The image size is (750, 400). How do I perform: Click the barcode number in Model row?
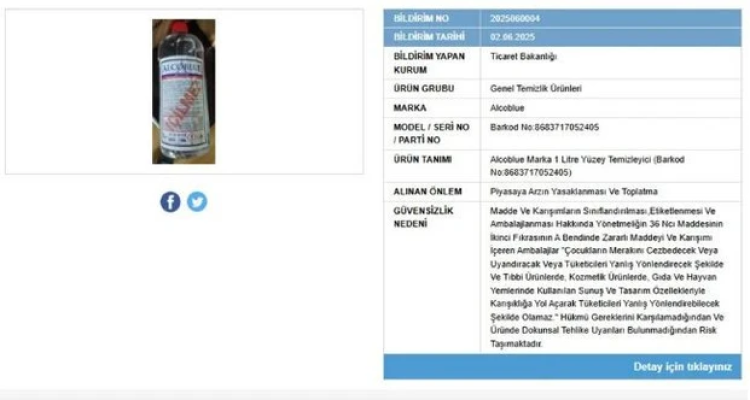click(x=544, y=127)
